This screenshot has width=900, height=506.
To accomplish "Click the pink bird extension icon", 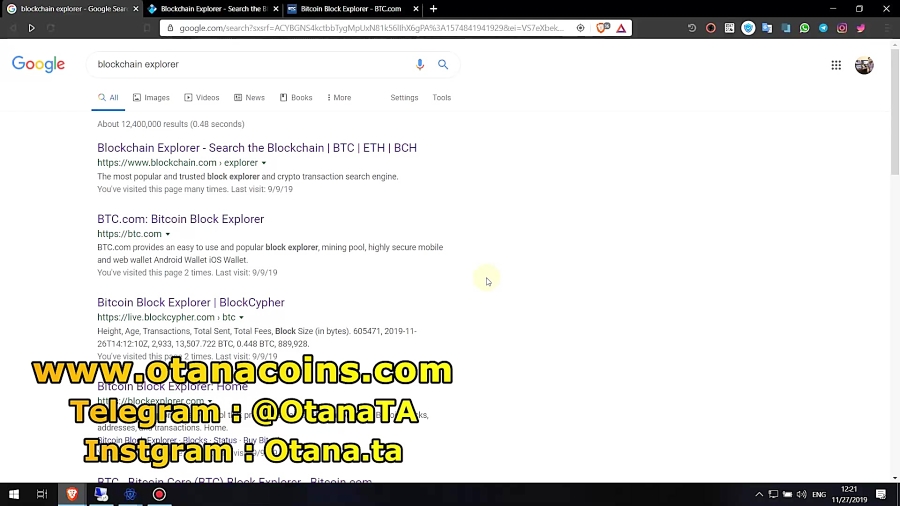I will (x=860, y=28).
